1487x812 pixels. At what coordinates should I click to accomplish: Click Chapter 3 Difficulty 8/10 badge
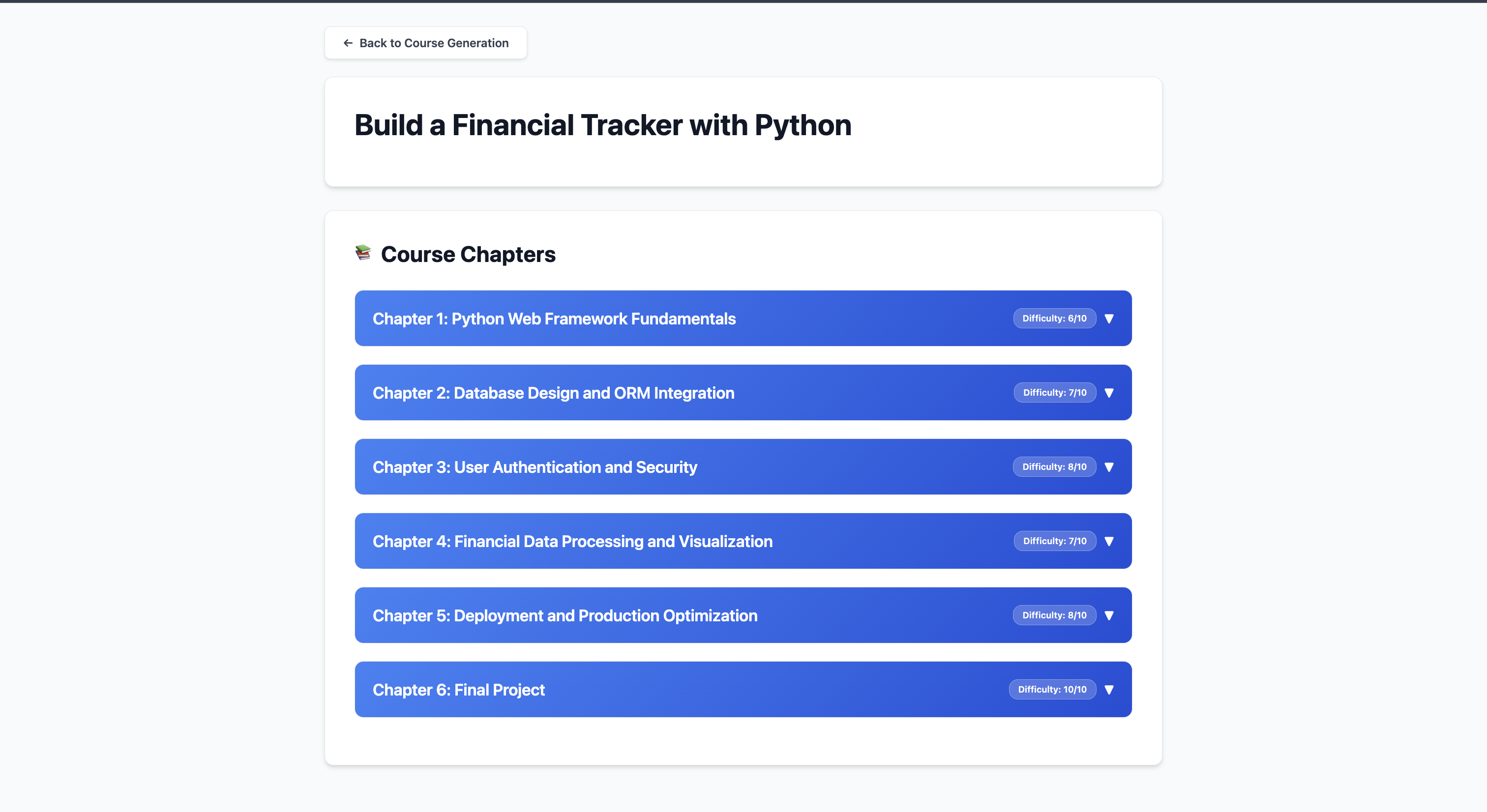coord(1054,467)
